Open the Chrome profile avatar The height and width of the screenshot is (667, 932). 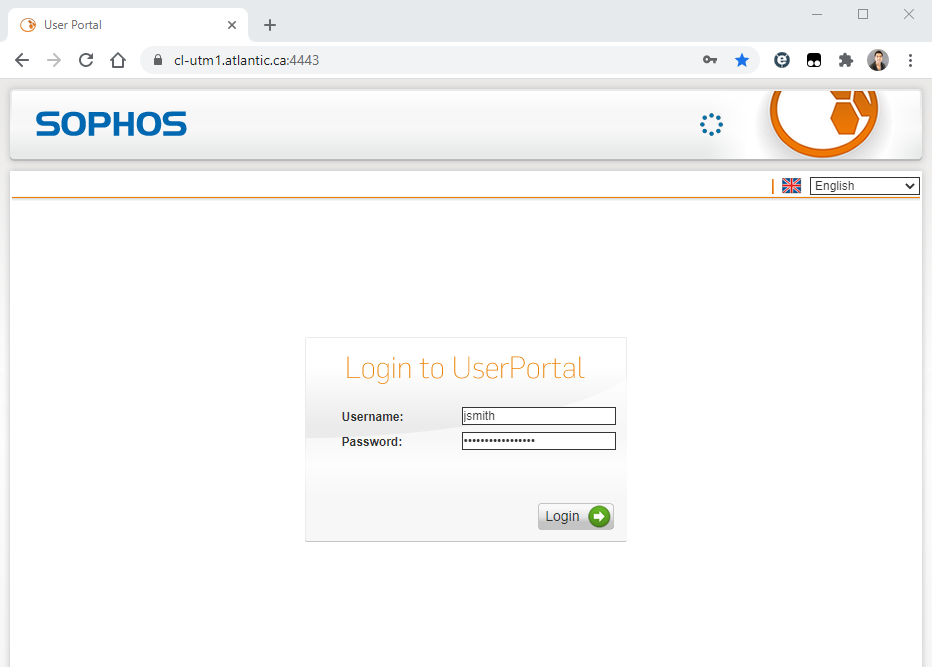878,60
